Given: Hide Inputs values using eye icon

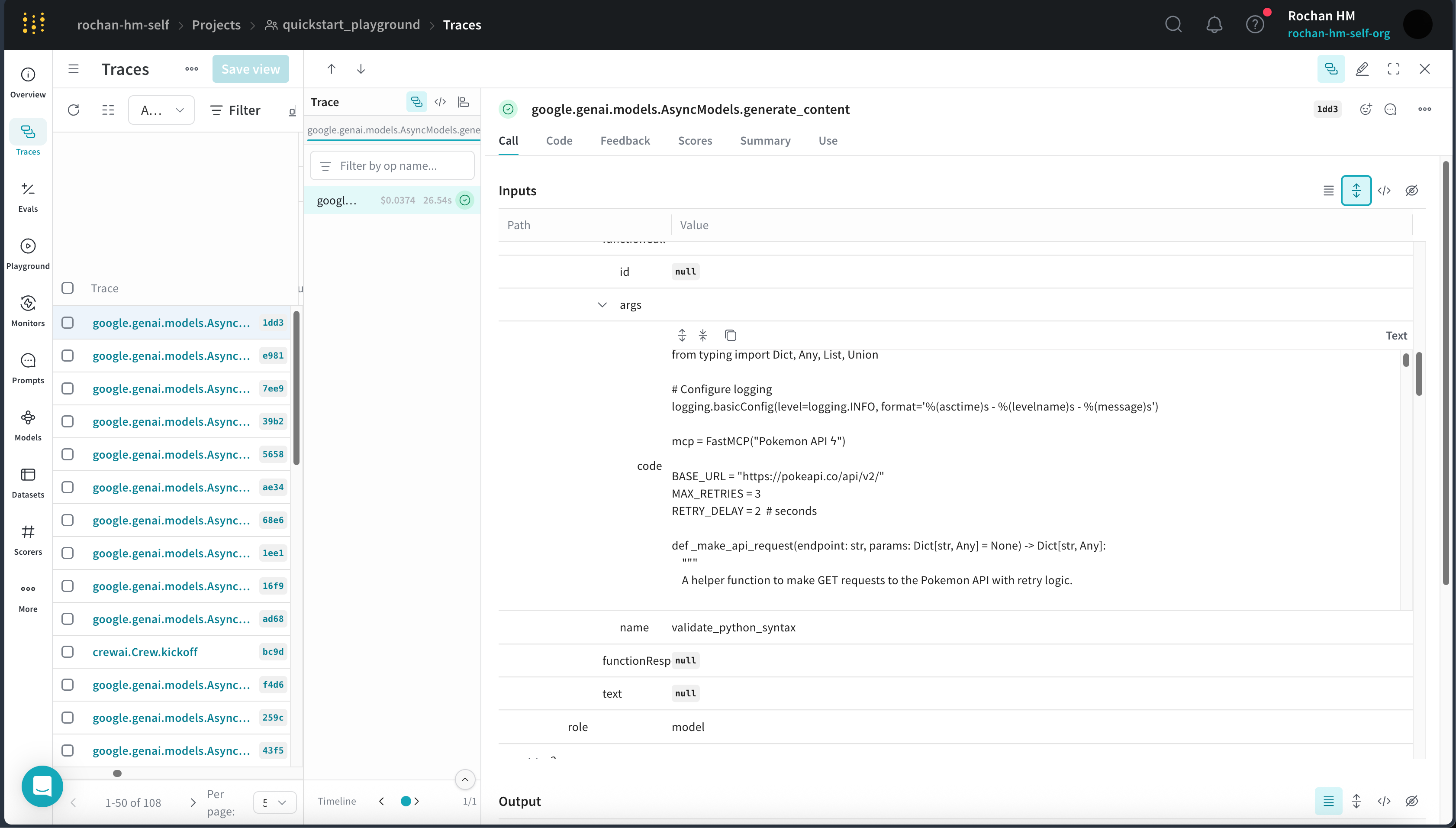Looking at the screenshot, I should click(1412, 191).
